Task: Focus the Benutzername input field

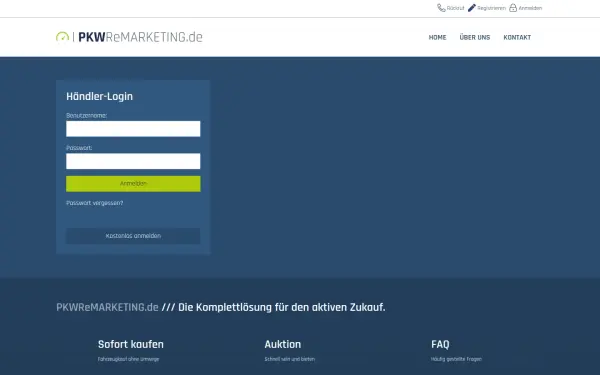Action: click(133, 129)
